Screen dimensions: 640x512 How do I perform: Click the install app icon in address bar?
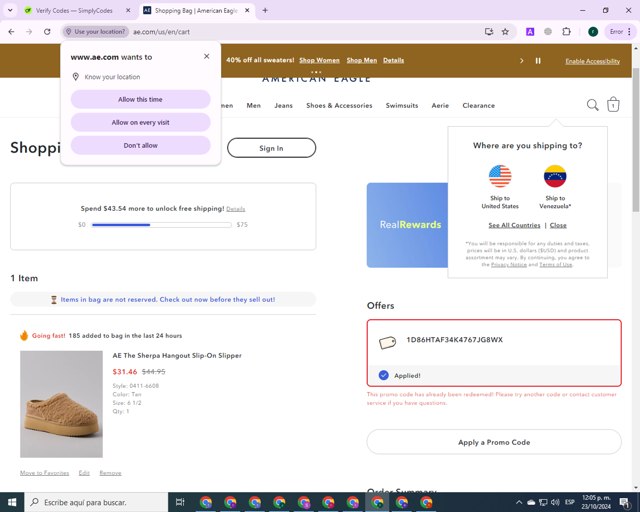point(489,32)
